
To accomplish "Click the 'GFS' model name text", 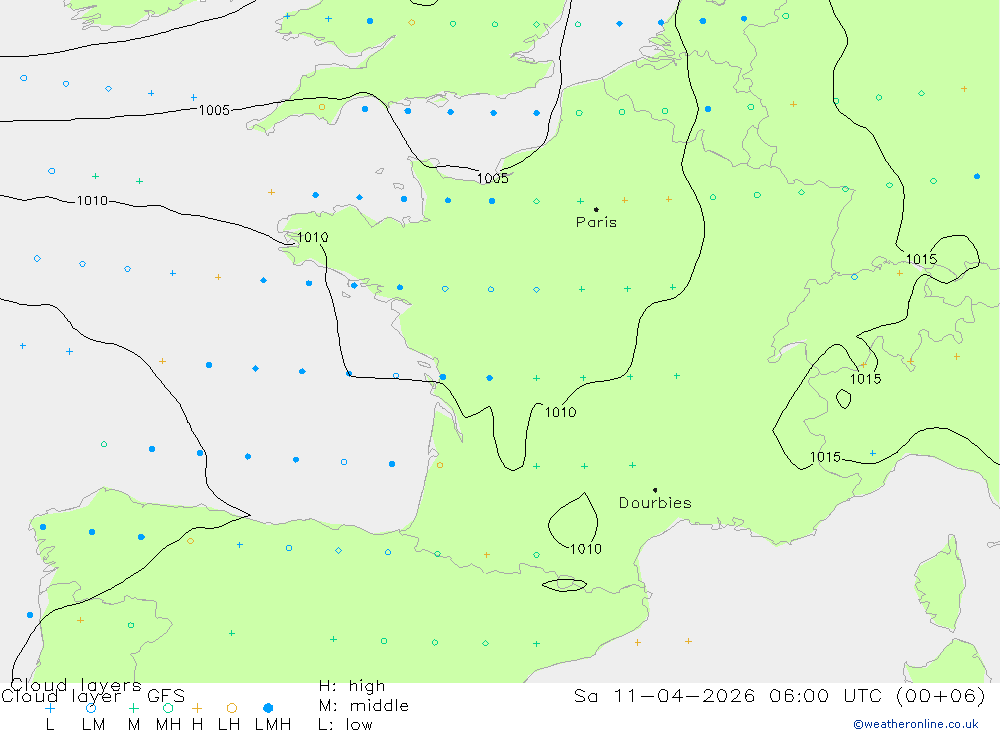I will click(x=166, y=696).
